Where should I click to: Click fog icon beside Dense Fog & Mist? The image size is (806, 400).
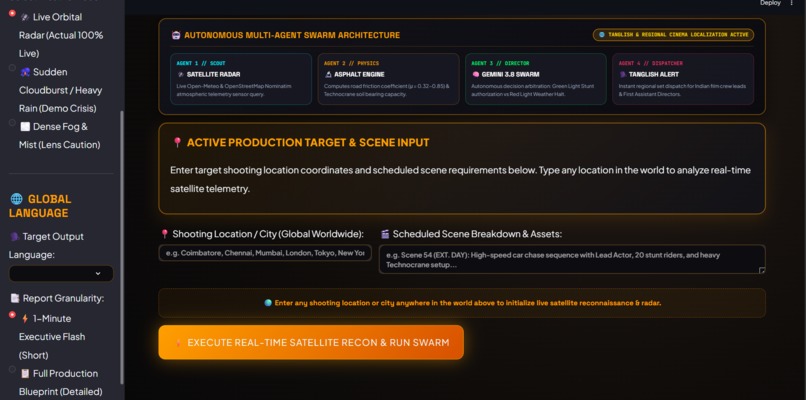(25, 126)
